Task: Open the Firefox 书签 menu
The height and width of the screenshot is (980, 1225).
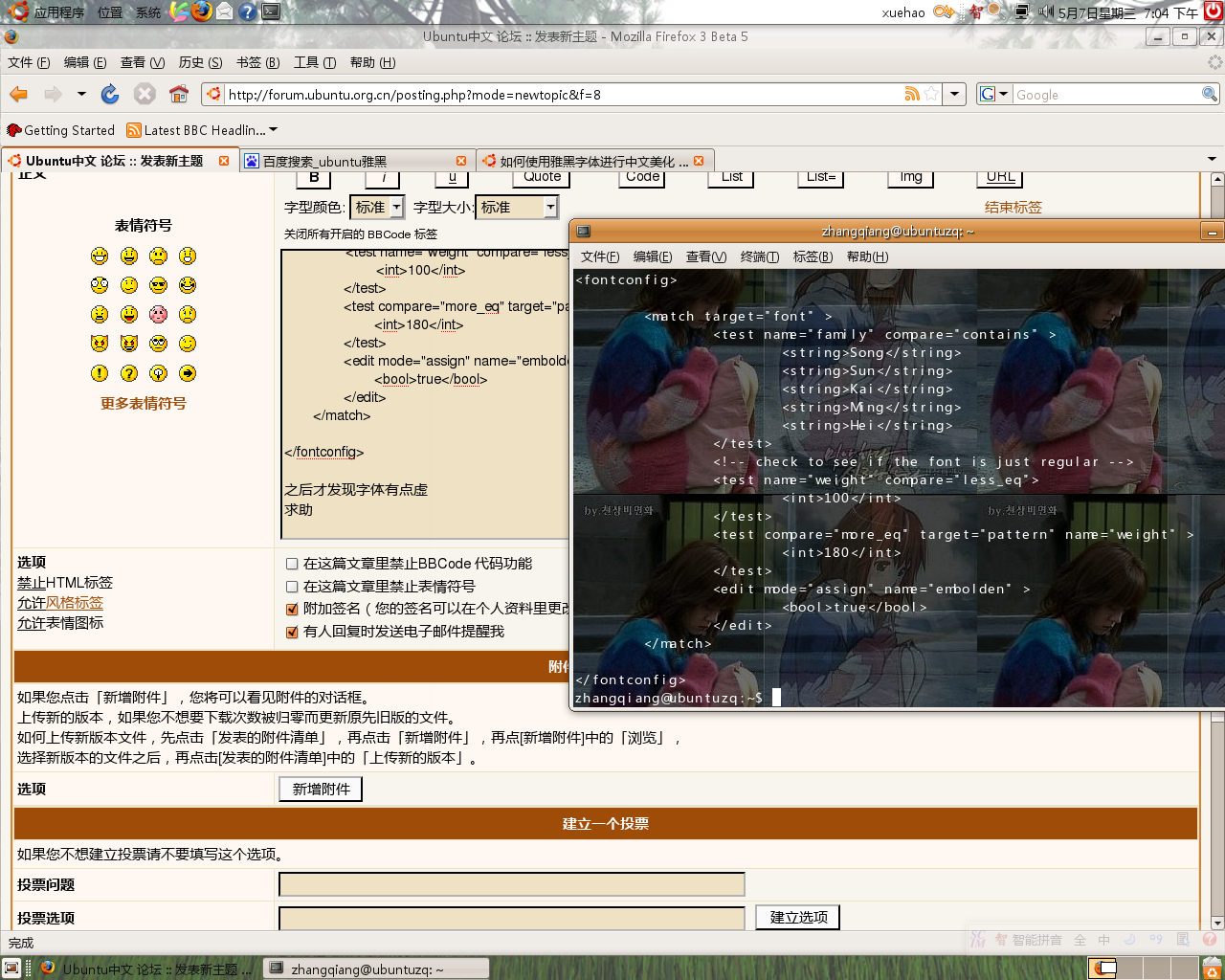Action: [x=257, y=62]
